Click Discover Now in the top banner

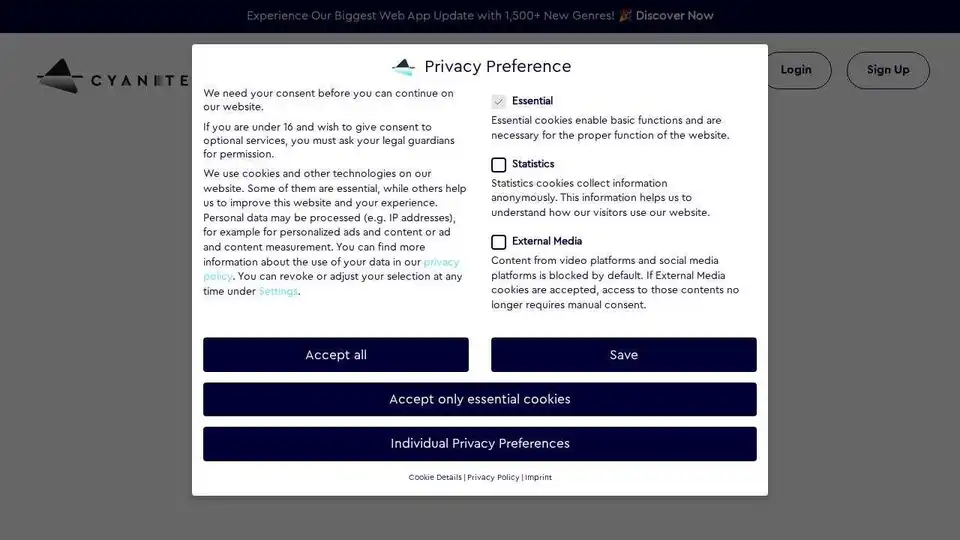point(674,15)
